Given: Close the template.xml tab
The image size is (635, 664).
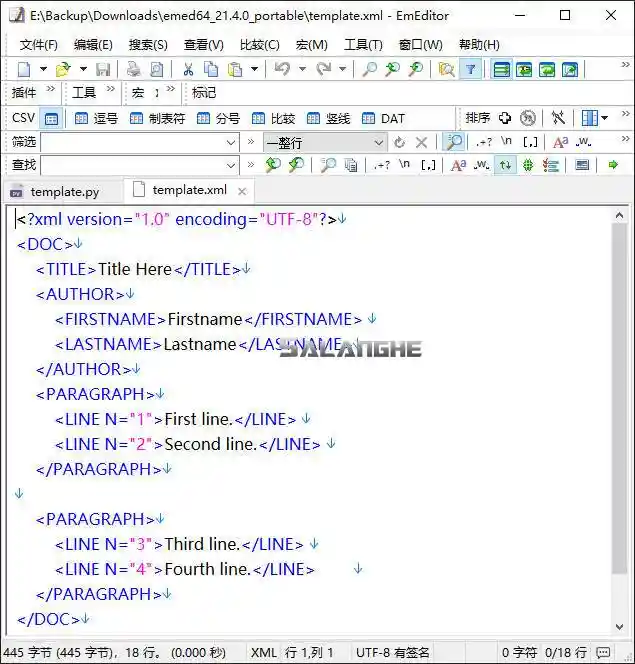Looking at the screenshot, I should click(242, 191).
